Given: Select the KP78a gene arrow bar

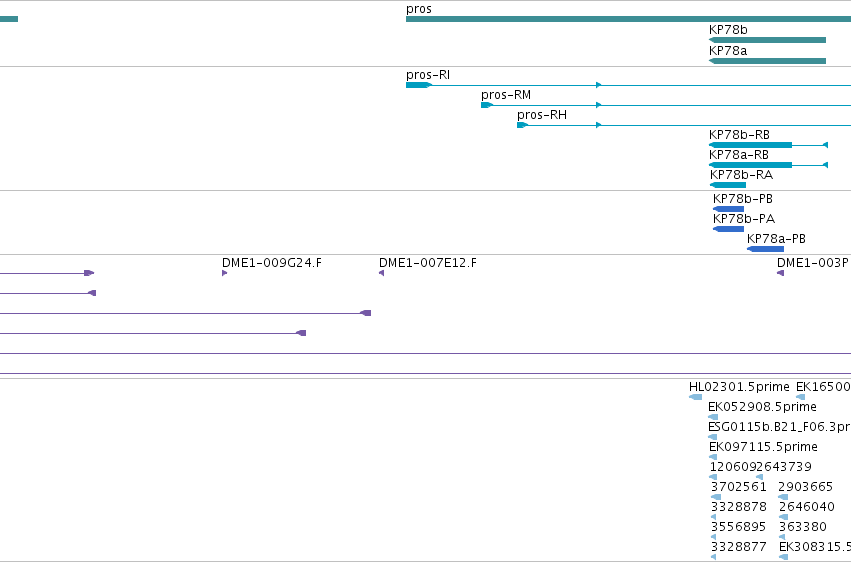Looking at the screenshot, I should (x=767, y=61).
